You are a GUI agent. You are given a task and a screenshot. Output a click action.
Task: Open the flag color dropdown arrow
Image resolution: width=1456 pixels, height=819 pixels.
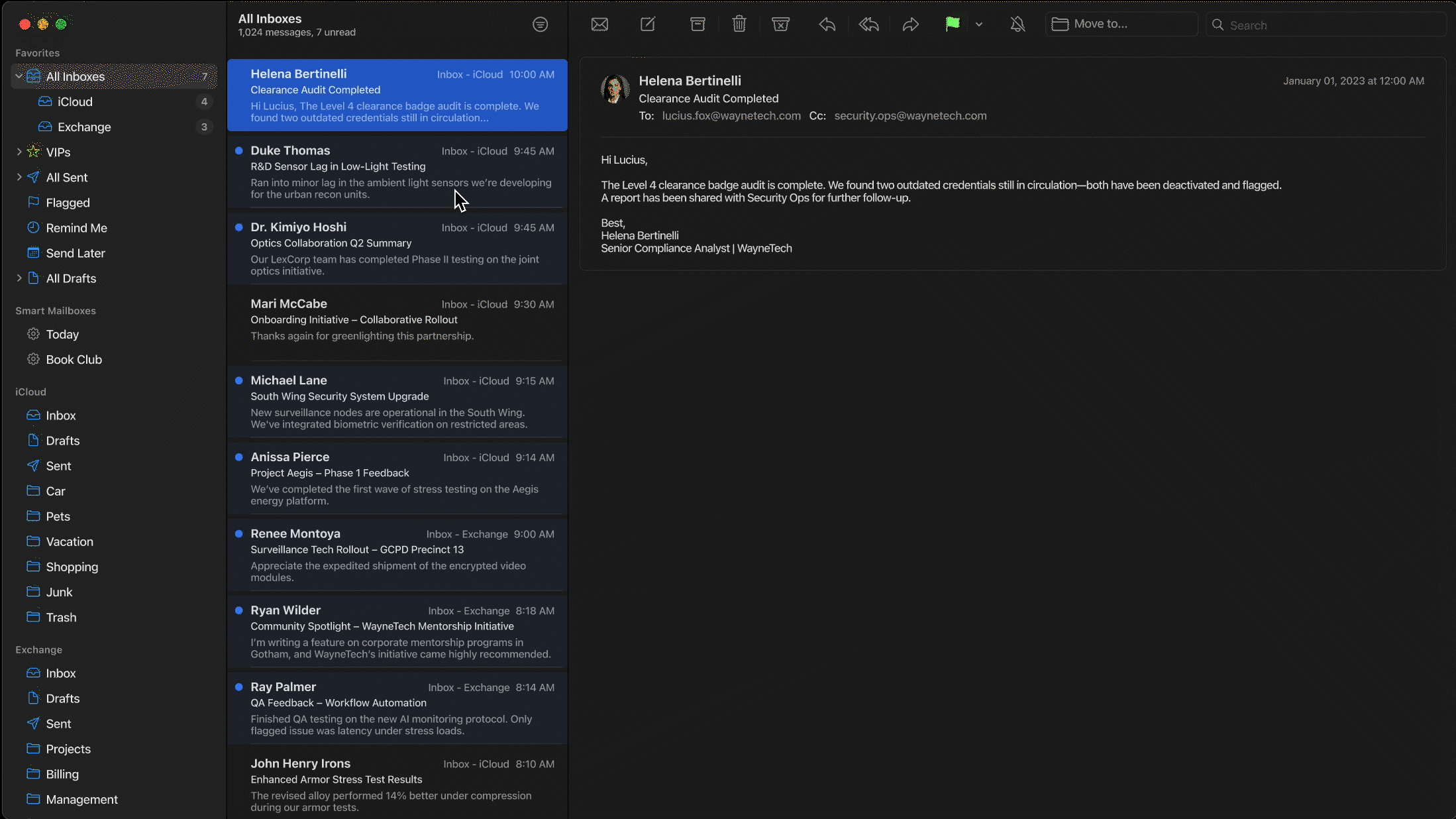pyautogui.click(x=979, y=25)
